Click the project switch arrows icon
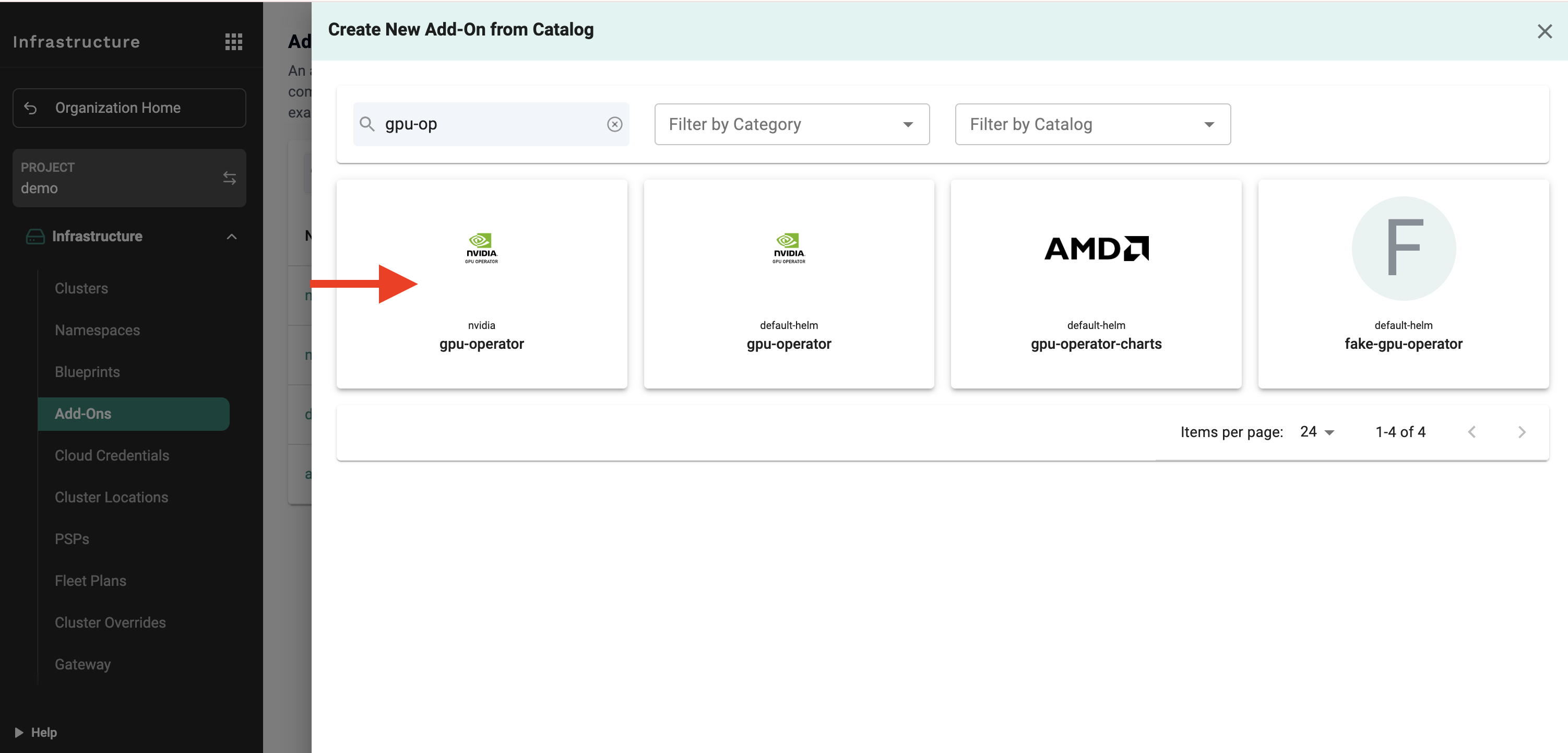The image size is (1568, 753). (230, 178)
